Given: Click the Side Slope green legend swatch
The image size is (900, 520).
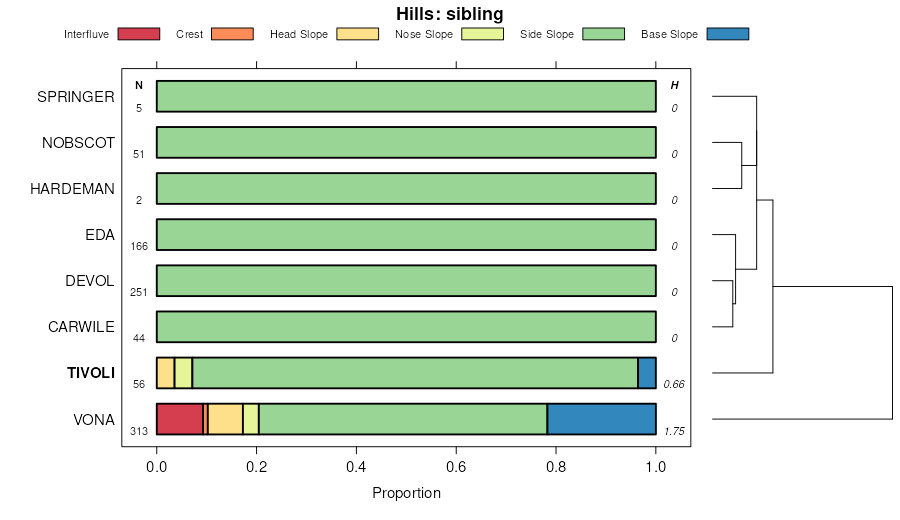Looking at the screenshot, I should 603,34.
